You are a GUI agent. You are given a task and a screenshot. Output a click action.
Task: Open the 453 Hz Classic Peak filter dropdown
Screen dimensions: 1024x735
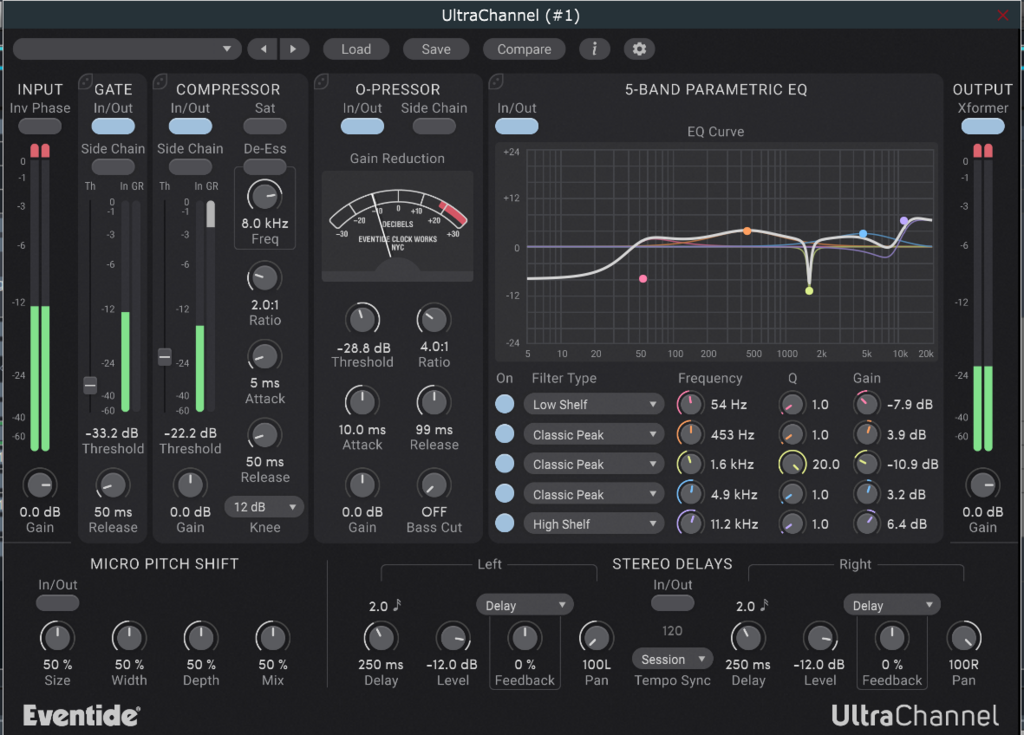point(594,434)
